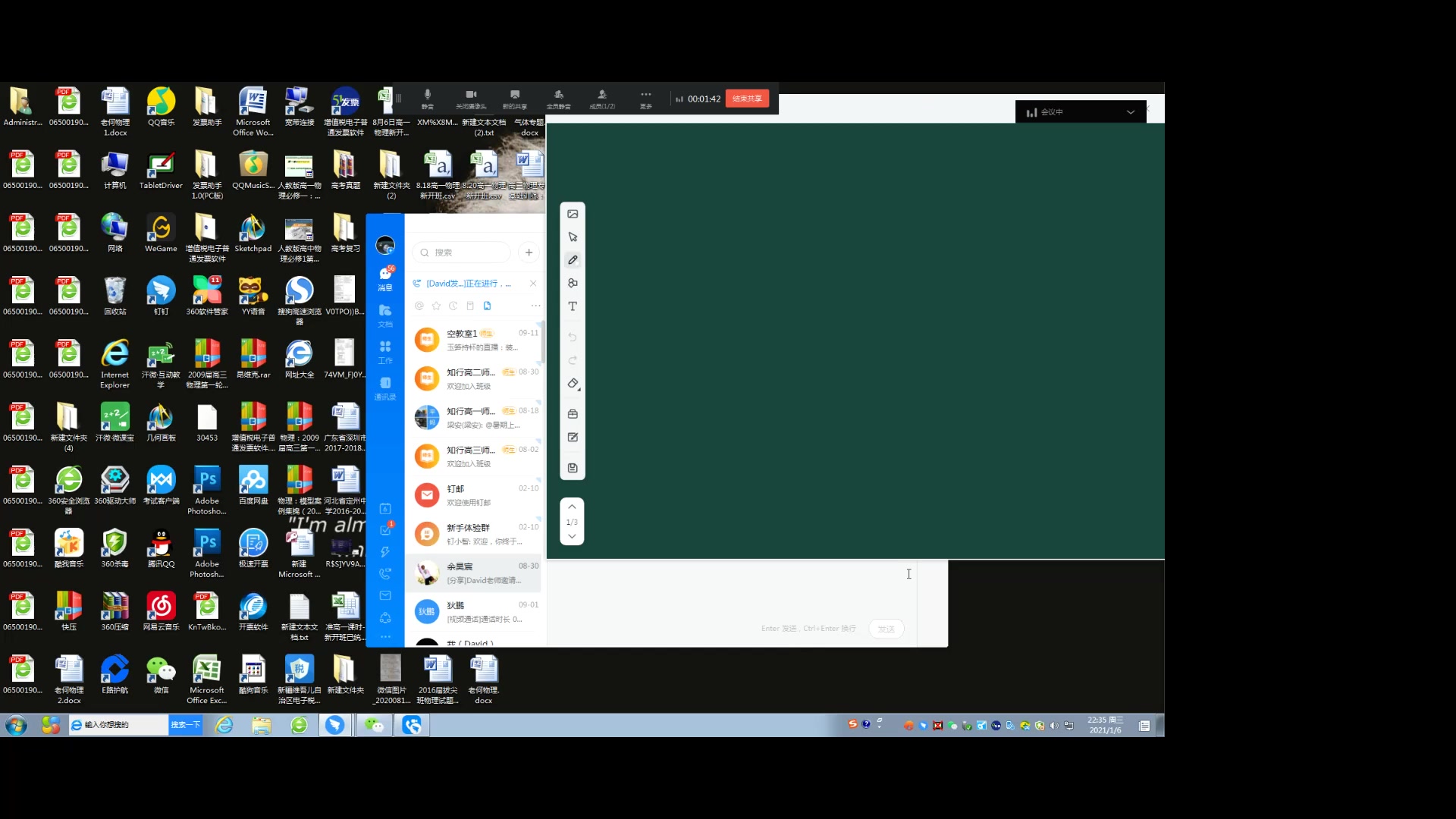The height and width of the screenshot is (819, 1456).
Task: Open the 回收站 recycle bin
Action: pyautogui.click(x=115, y=296)
